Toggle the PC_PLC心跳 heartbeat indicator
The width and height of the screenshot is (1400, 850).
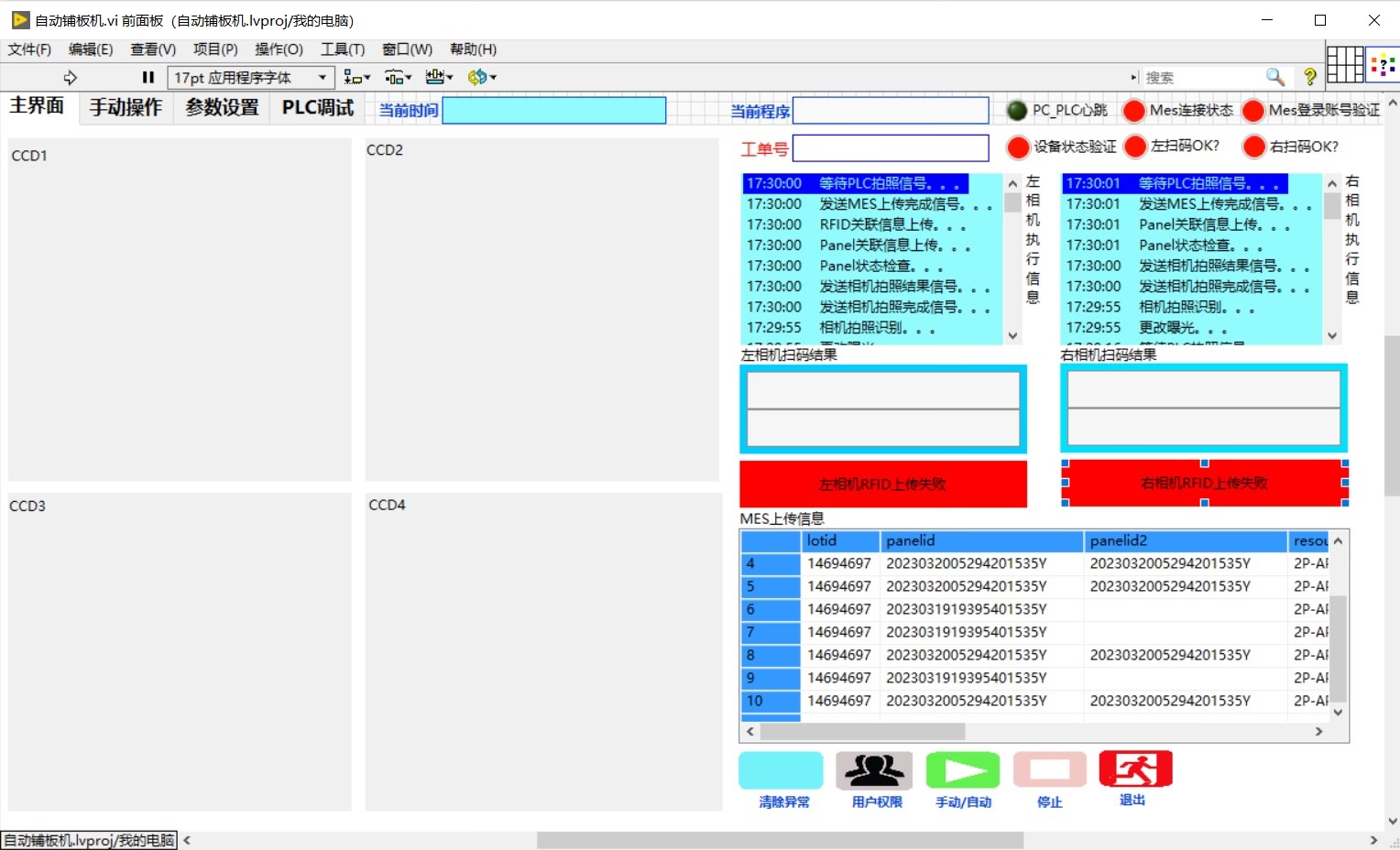point(1016,110)
